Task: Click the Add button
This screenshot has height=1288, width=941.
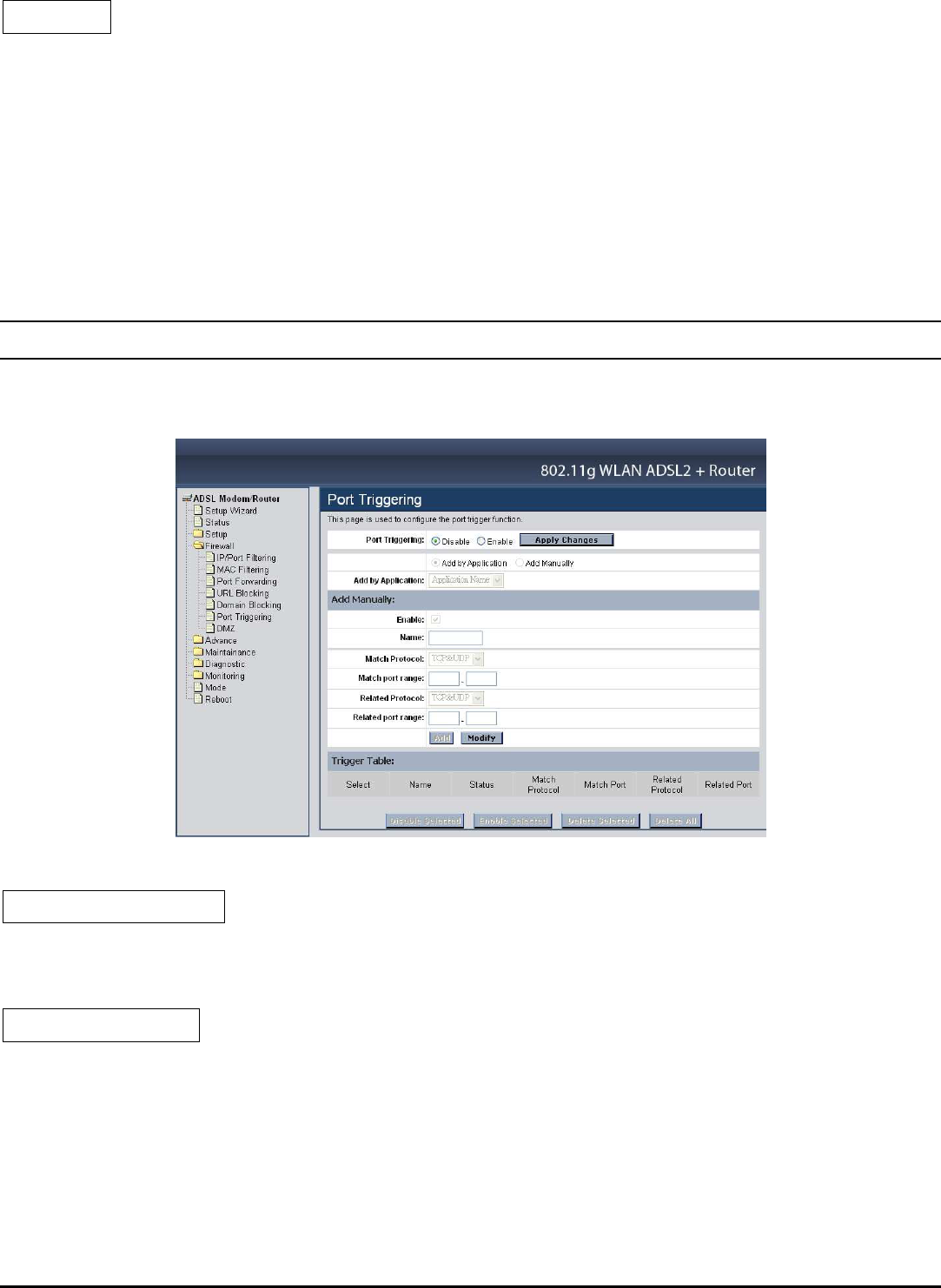Action: pyautogui.click(x=441, y=738)
